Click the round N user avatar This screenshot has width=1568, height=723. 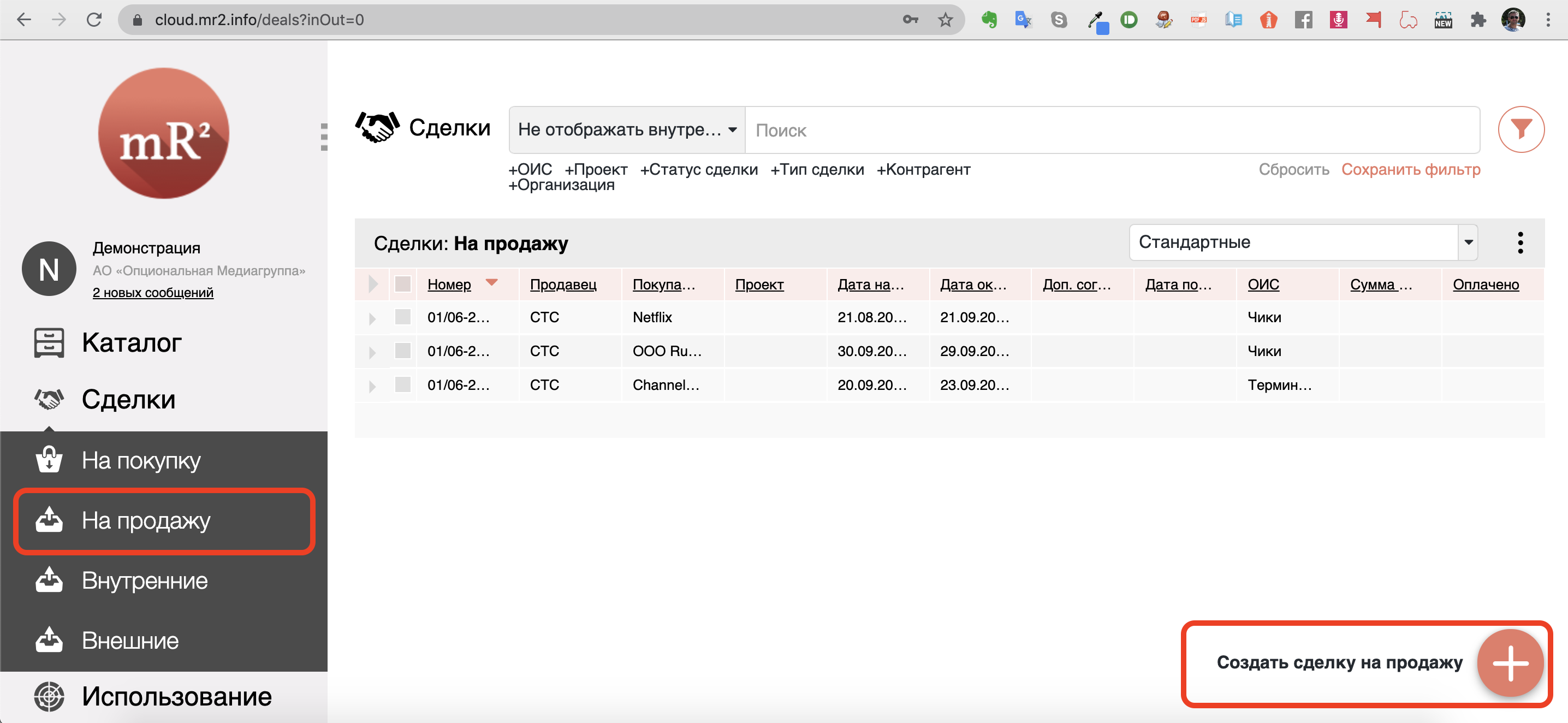click(49, 268)
